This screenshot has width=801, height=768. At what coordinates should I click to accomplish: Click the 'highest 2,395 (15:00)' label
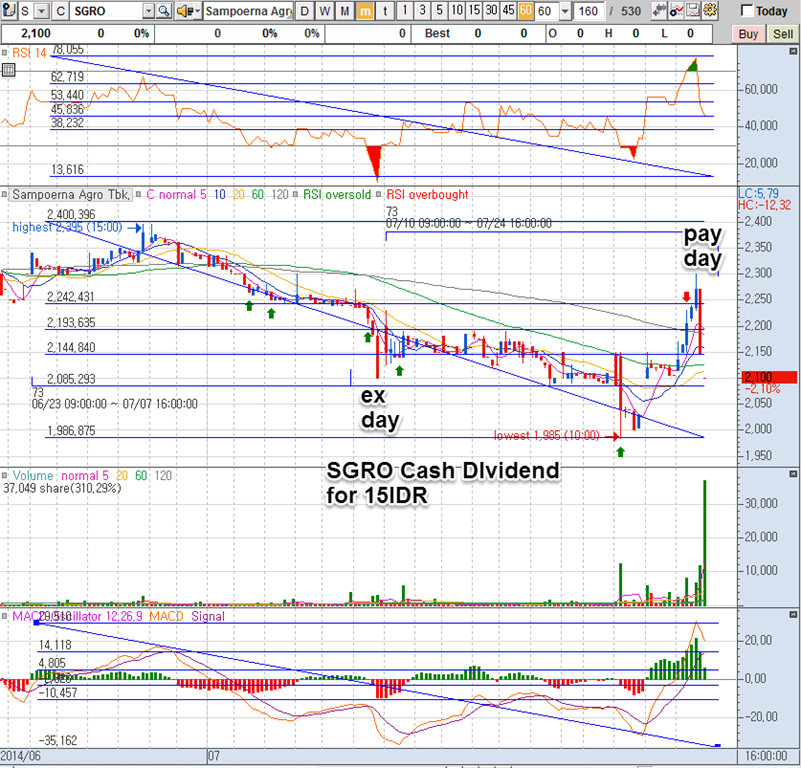pos(67,227)
